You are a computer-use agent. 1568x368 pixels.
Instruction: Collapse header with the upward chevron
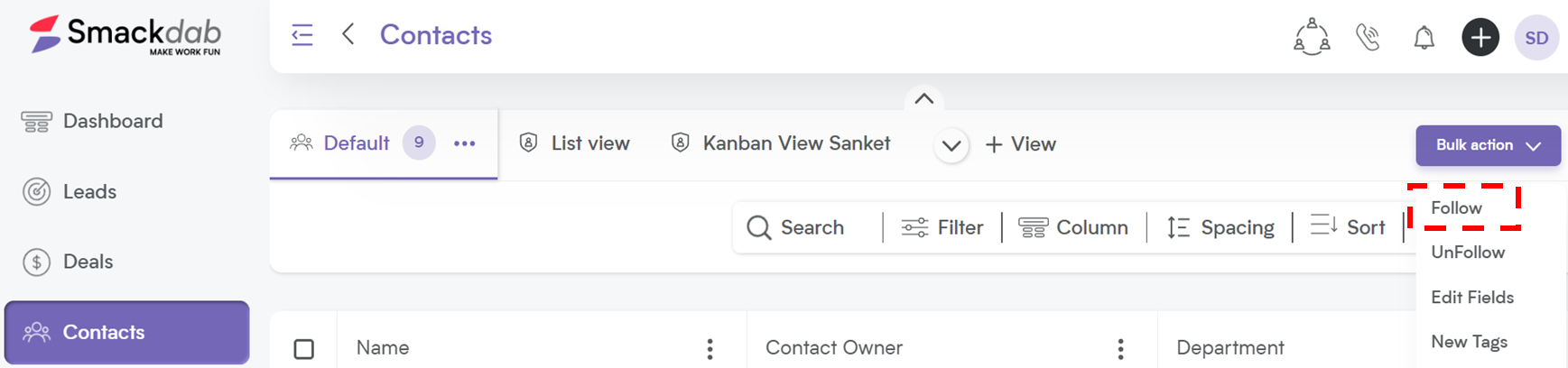pos(923,98)
